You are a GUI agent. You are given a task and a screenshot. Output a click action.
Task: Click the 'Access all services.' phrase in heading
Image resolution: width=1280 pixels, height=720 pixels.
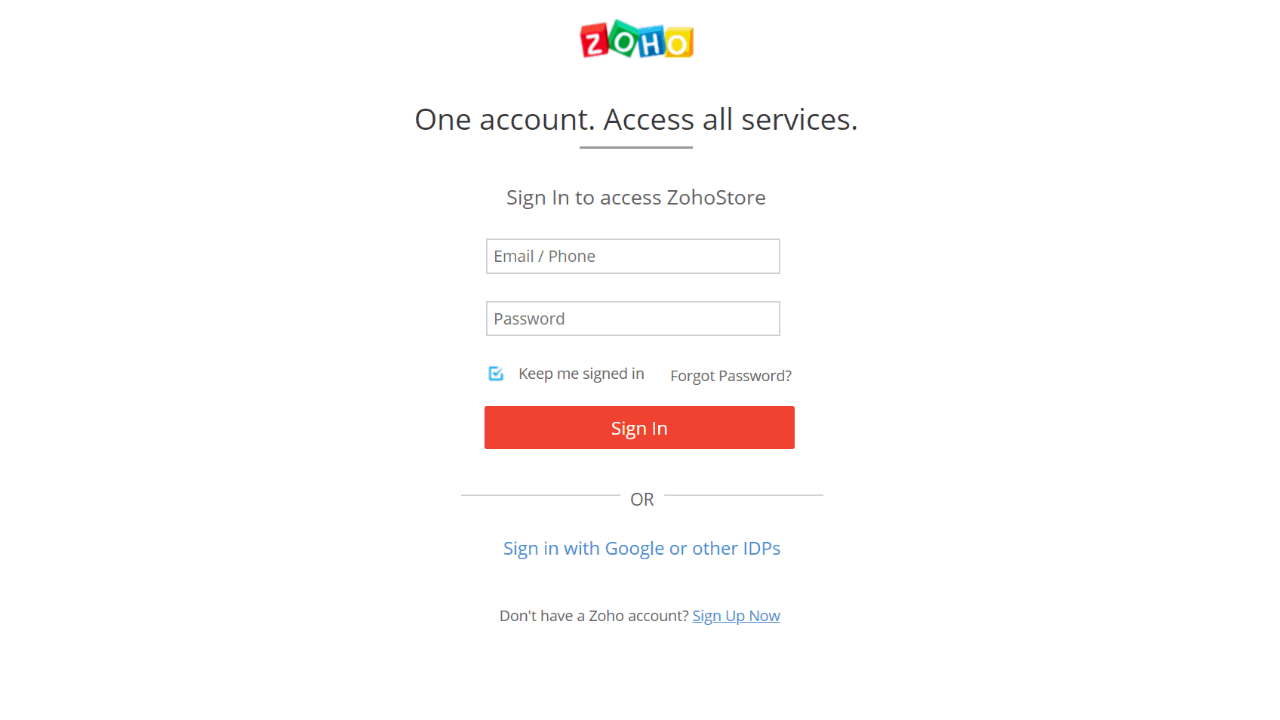[730, 120]
